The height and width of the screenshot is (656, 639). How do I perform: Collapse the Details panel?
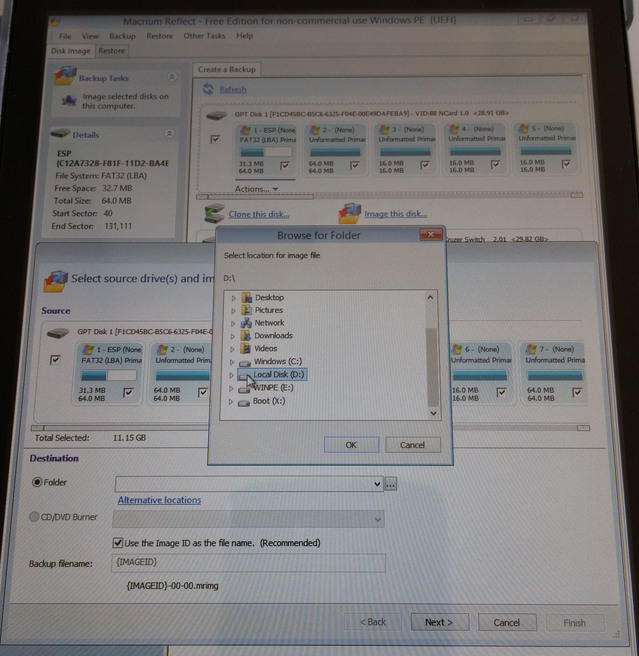[169, 133]
